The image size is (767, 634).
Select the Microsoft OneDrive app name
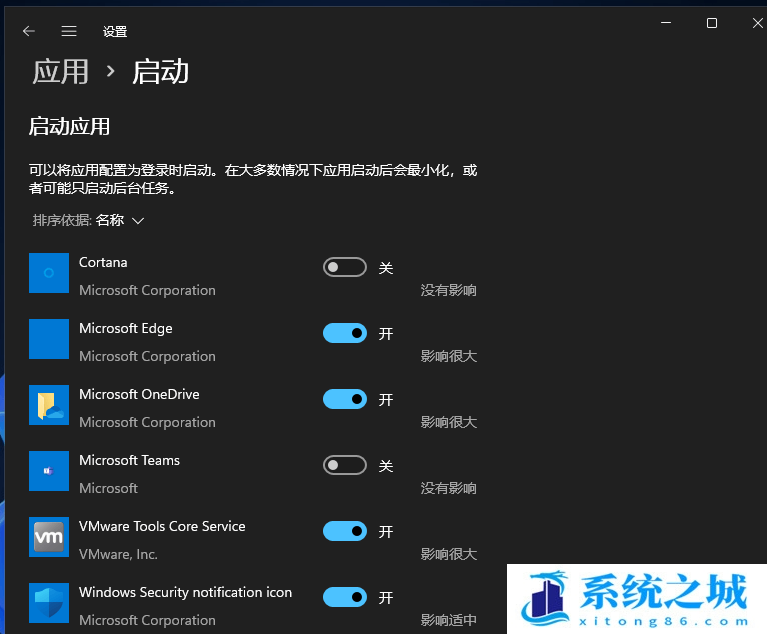(139, 394)
